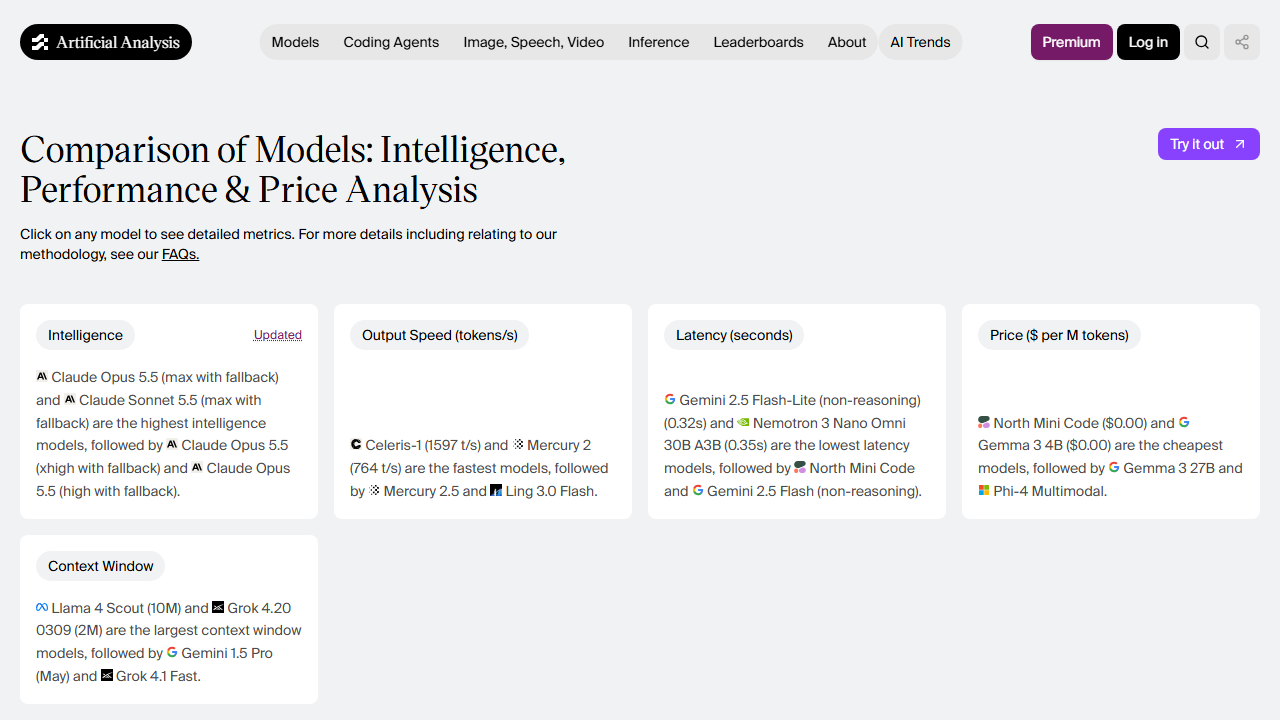Click the "Grok 4.1 Fast" model name

[x=158, y=676]
